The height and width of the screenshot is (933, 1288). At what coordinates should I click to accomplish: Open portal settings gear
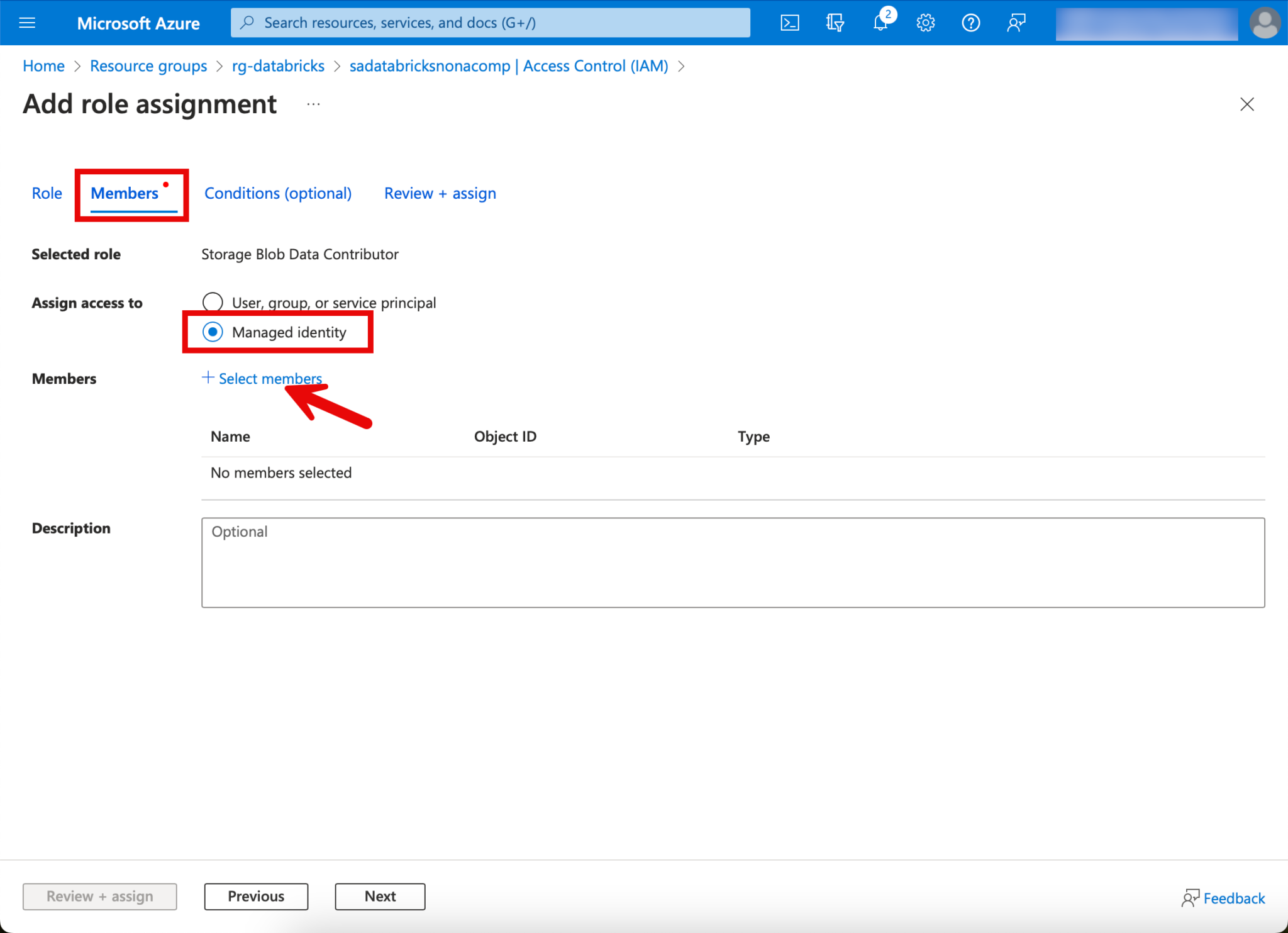coord(925,23)
